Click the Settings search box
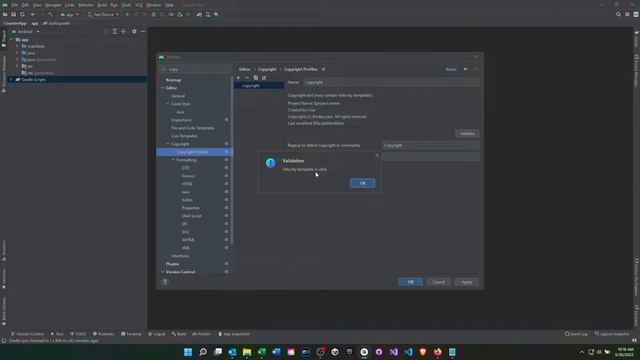This screenshot has width=640, height=360. point(195,69)
